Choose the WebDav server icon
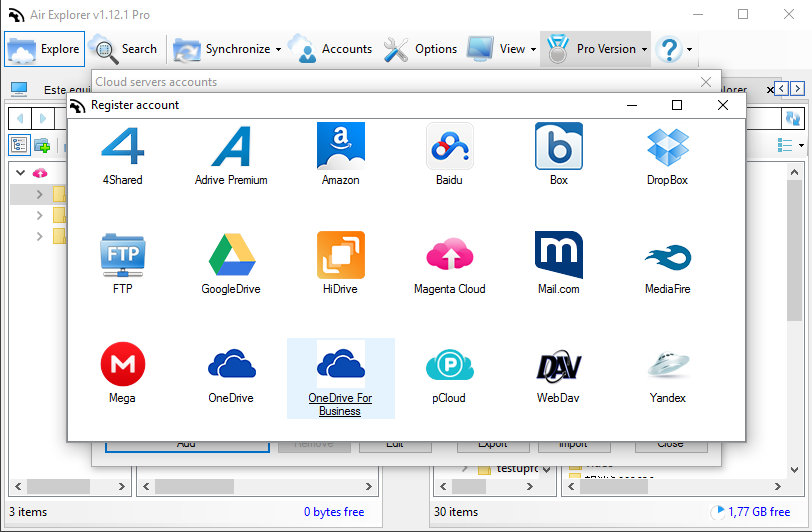 [559, 367]
